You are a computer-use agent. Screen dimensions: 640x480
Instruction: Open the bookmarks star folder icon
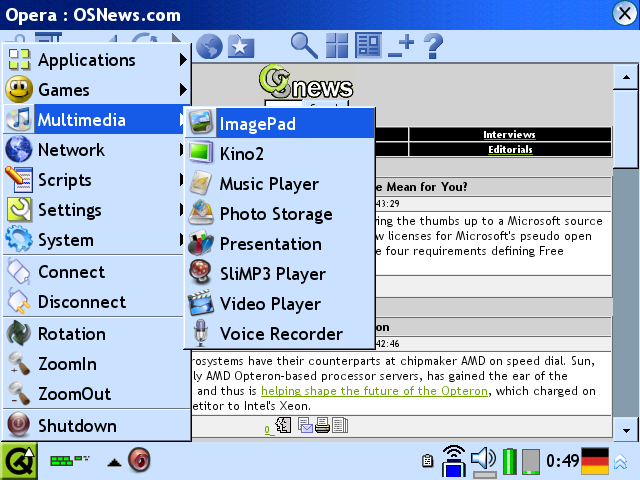[x=241, y=46]
